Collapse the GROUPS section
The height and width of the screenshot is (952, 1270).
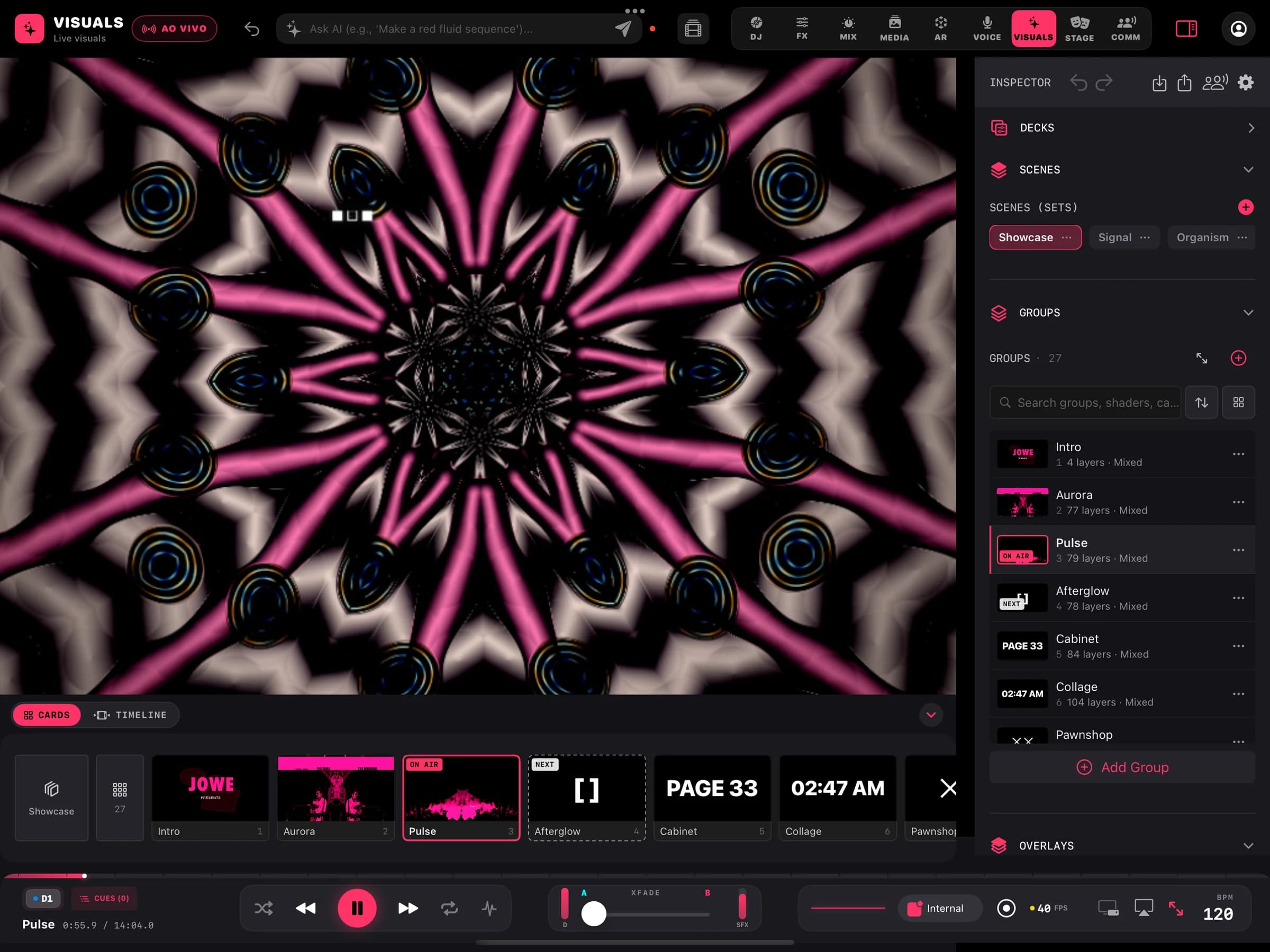point(1122,313)
